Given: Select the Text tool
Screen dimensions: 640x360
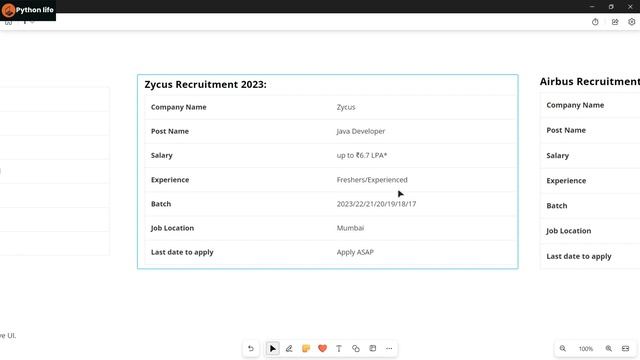Looking at the screenshot, I should click(339, 349).
